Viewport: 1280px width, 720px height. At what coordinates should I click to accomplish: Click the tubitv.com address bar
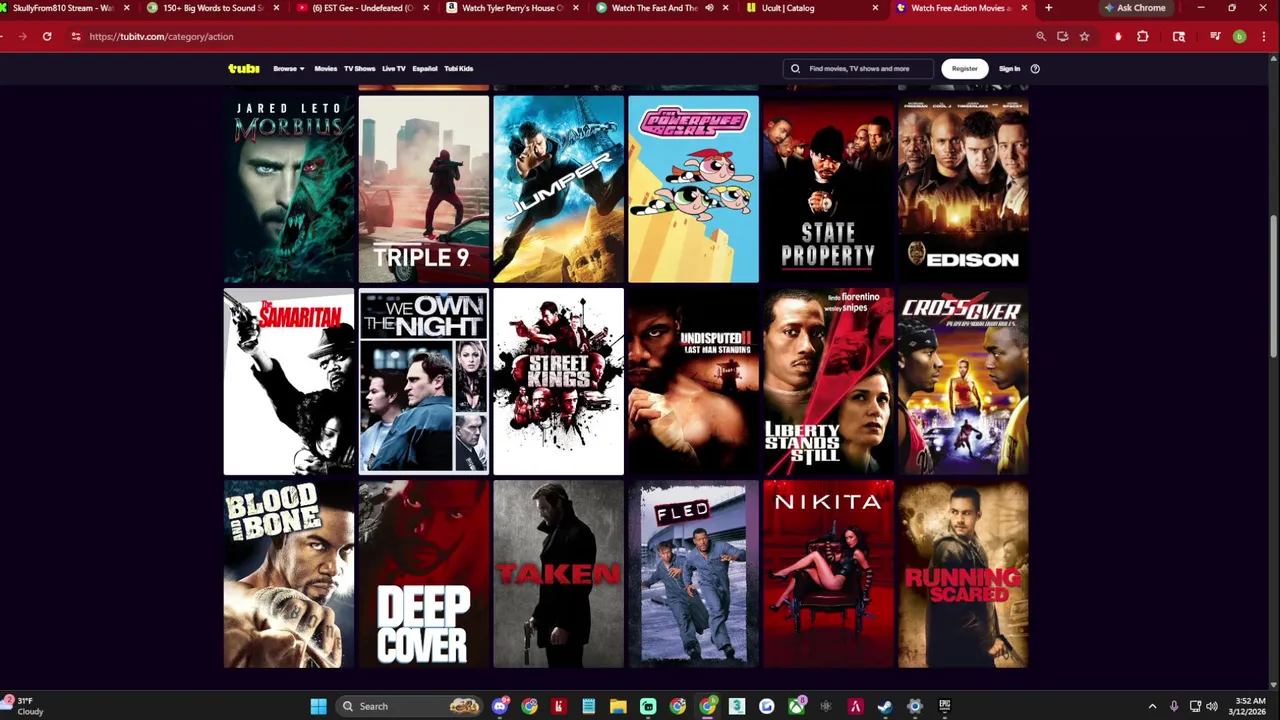tap(560, 36)
